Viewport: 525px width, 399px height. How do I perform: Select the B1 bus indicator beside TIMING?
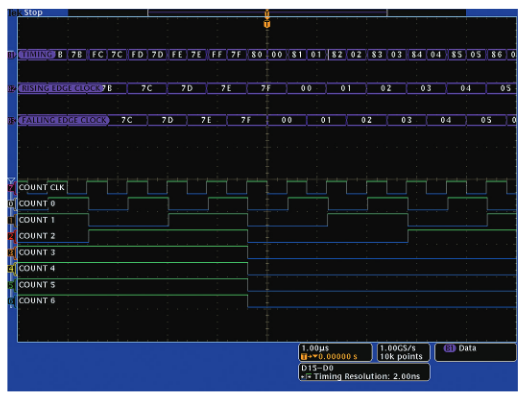point(12,55)
